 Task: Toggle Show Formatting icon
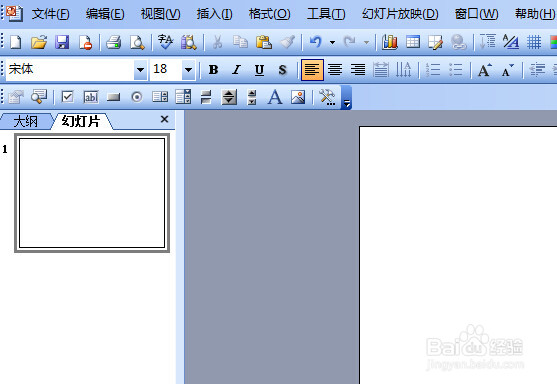(x=511, y=42)
